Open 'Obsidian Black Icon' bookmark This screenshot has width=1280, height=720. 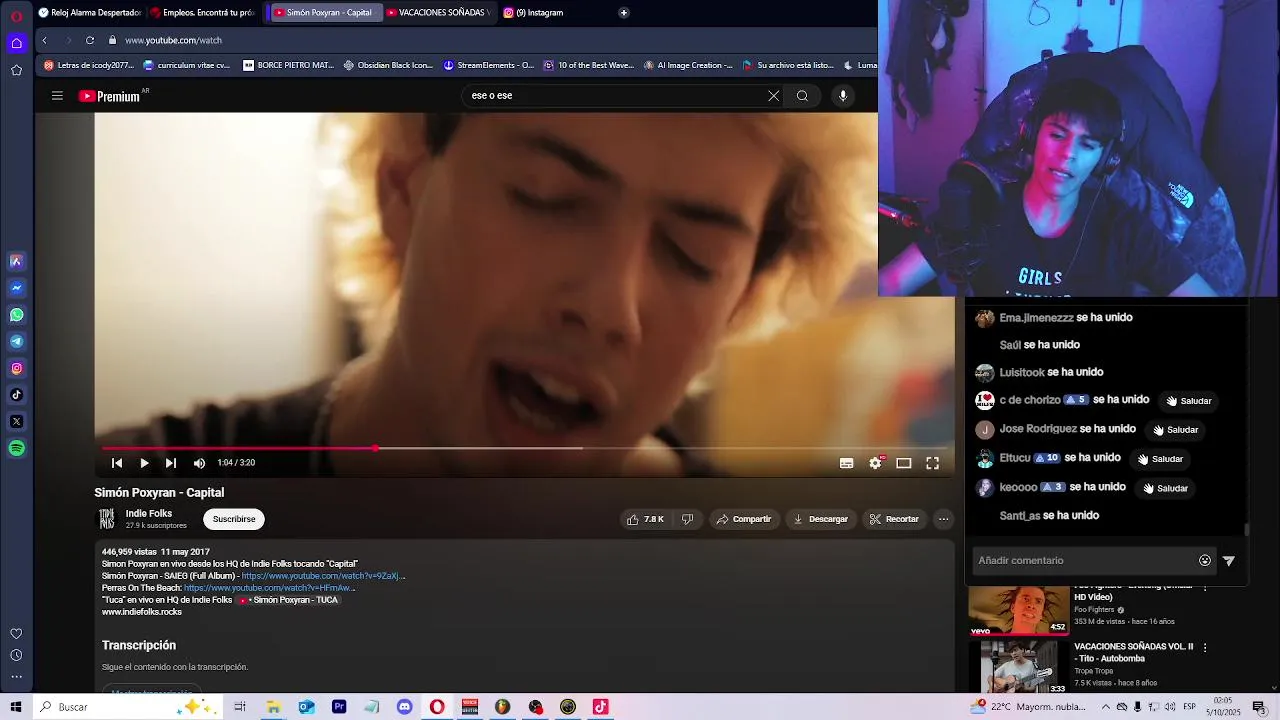(388, 65)
